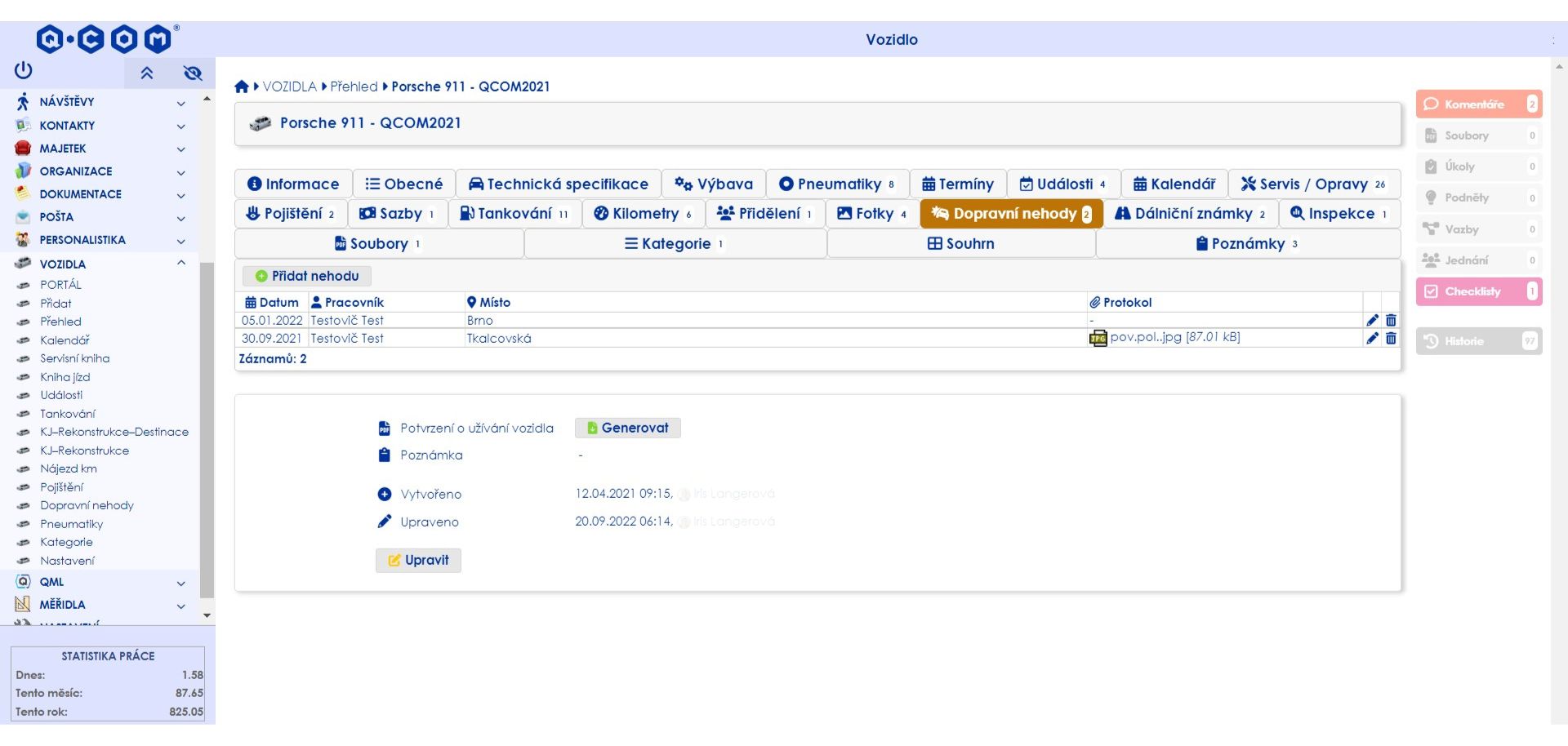Delete the 30.09.2021 accident record trash

pos(1391,338)
